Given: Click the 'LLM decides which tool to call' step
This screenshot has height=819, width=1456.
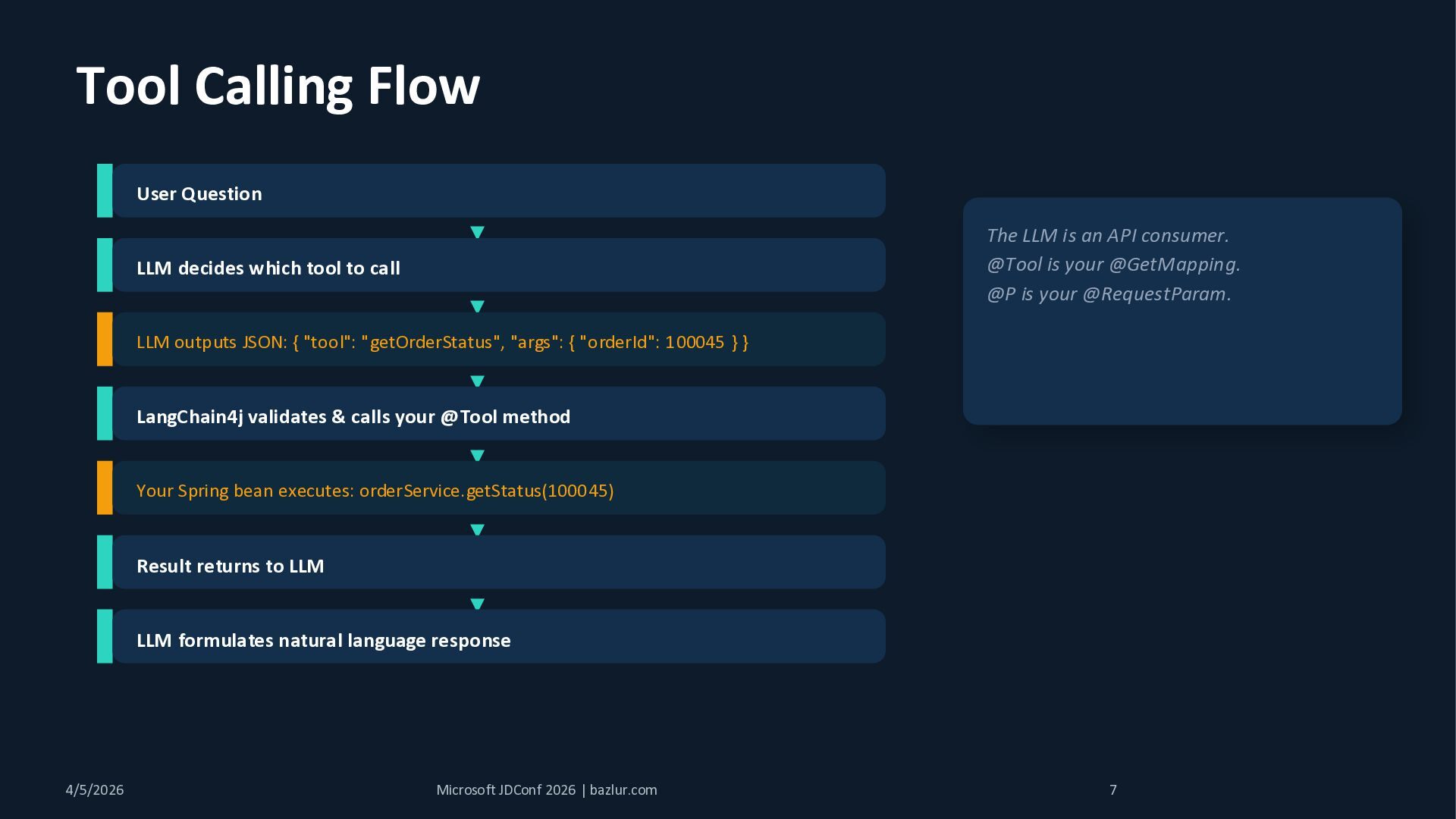Looking at the screenshot, I should pyautogui.click(x=268, y=268).
